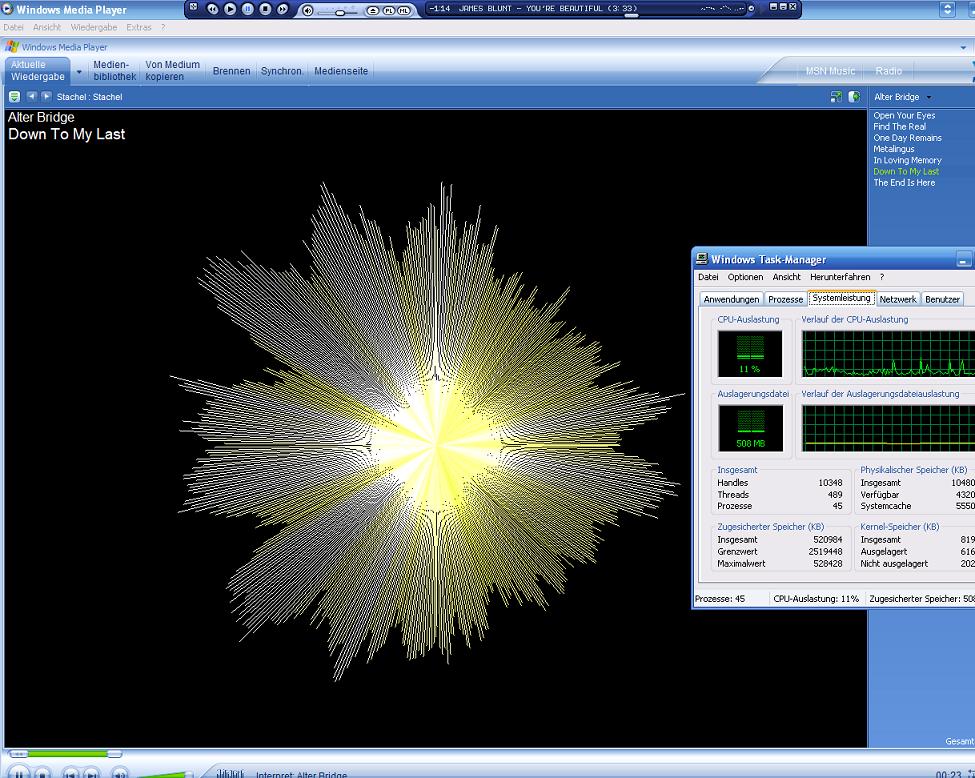
Task: Open the Medienseite tab
Action: click(x=341, y=71)
